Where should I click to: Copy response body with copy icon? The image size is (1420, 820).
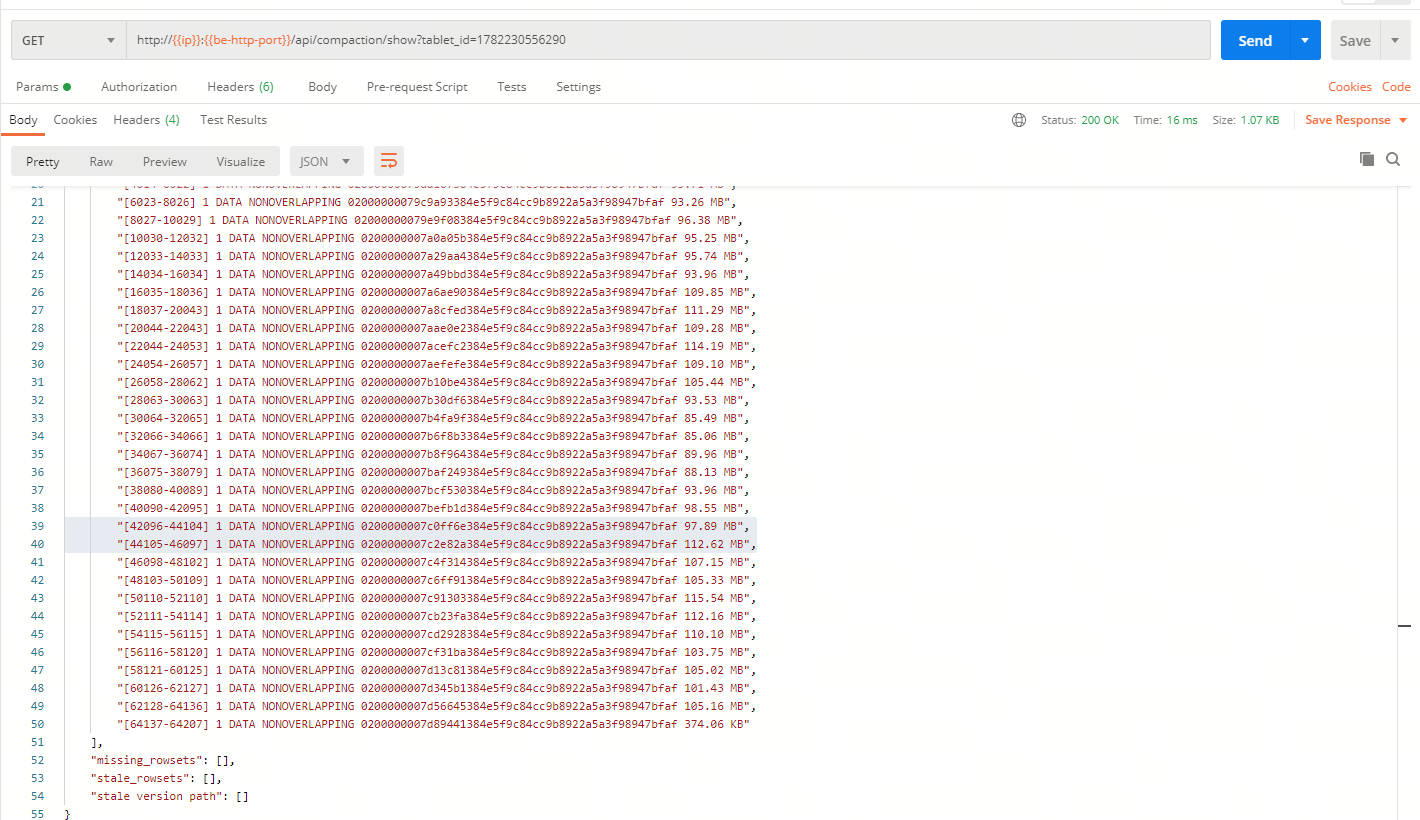[1367, 159]
